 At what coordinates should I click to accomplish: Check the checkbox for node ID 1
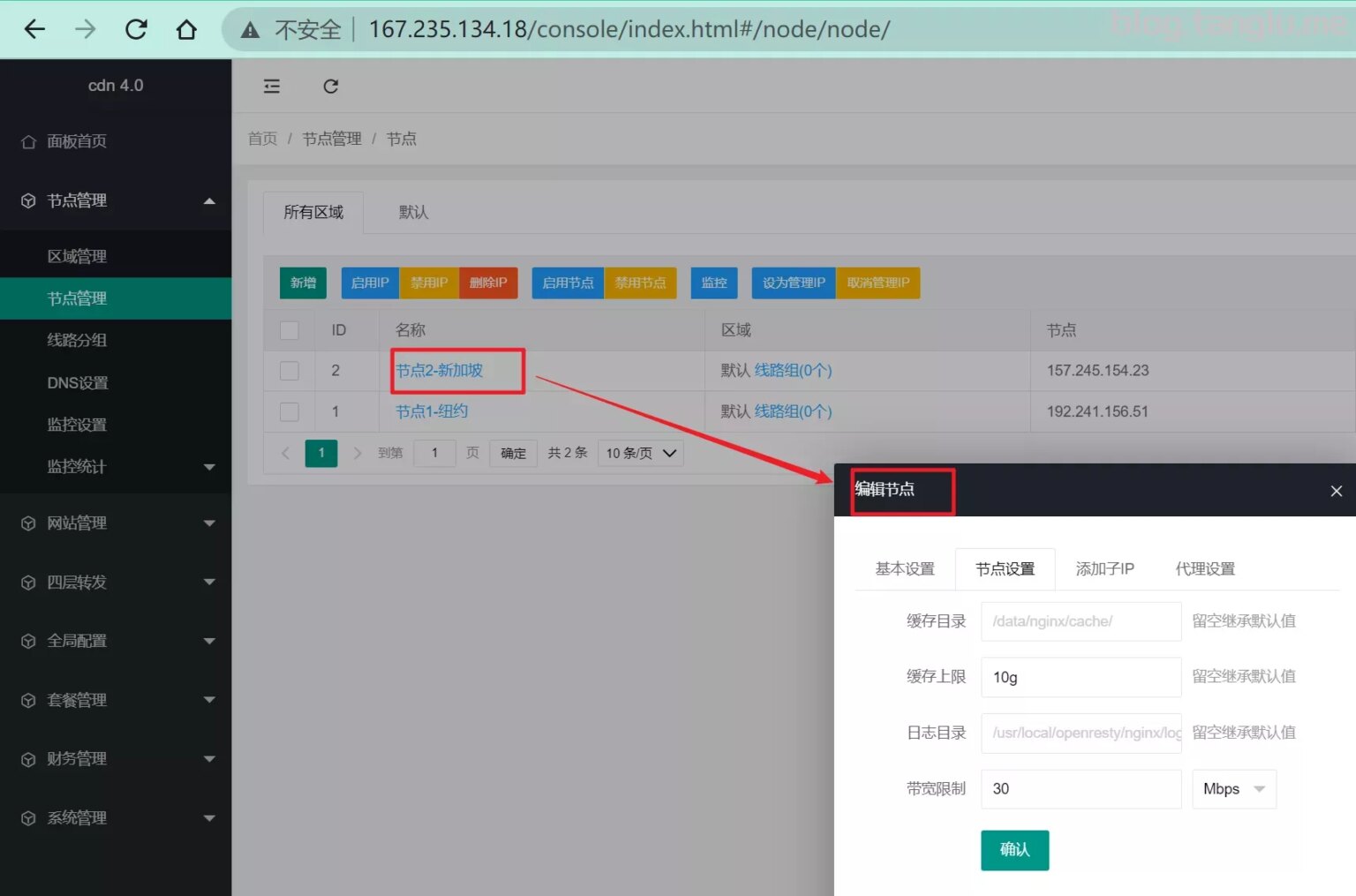click(x=289, y=411)
